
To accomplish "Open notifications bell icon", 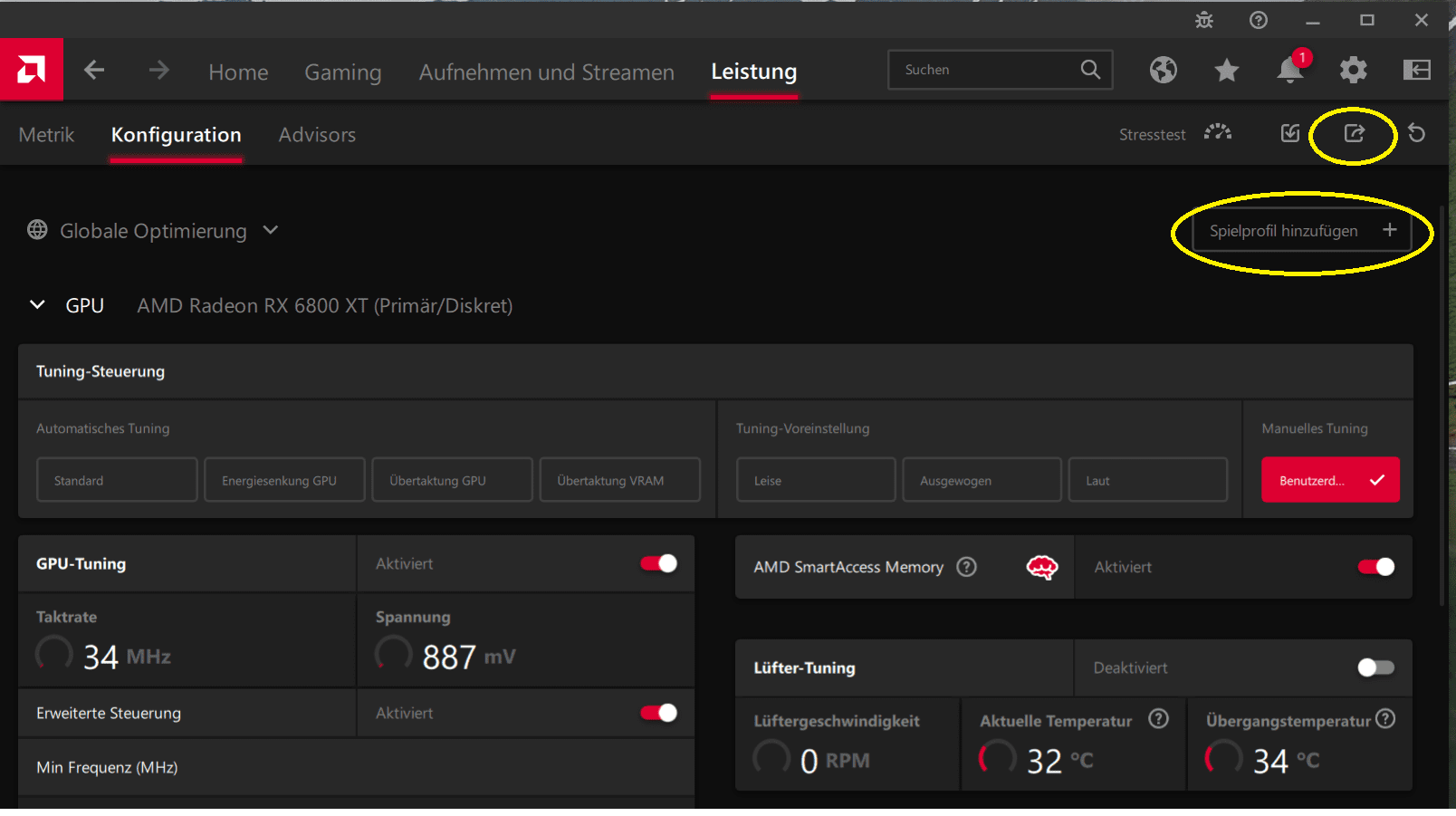I will pyautogui.click(x=1290, y=70).
